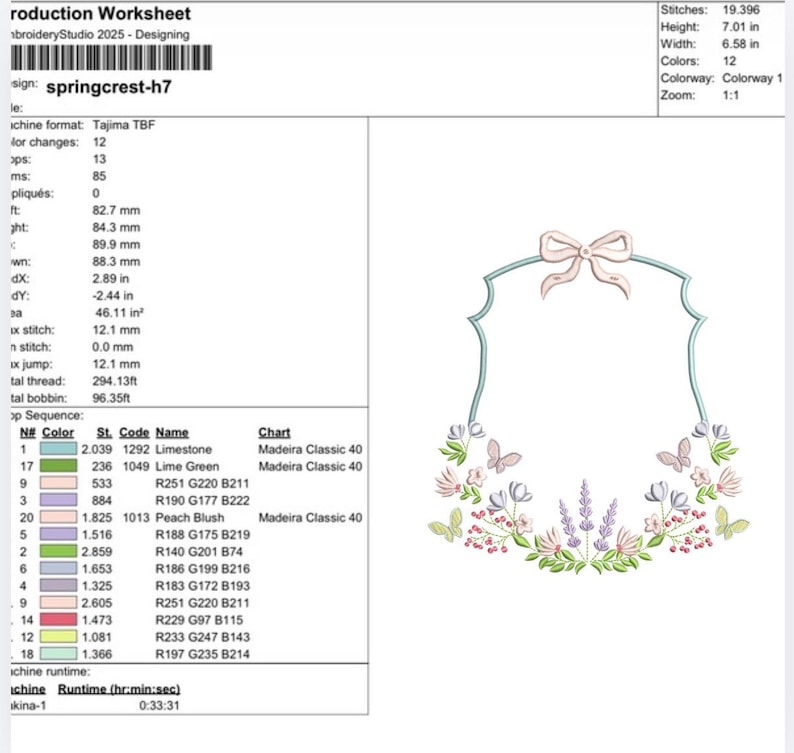This screenshot has width=794, height=753.
Task: Select the Peach Blush color swatch
Action: 58,517
